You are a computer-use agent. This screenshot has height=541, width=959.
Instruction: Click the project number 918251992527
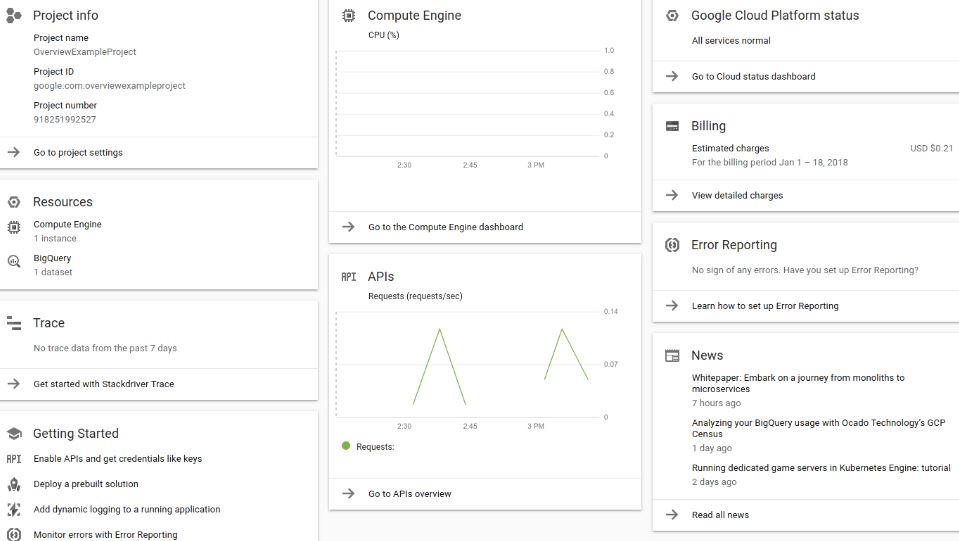click(x=64, y=119)
